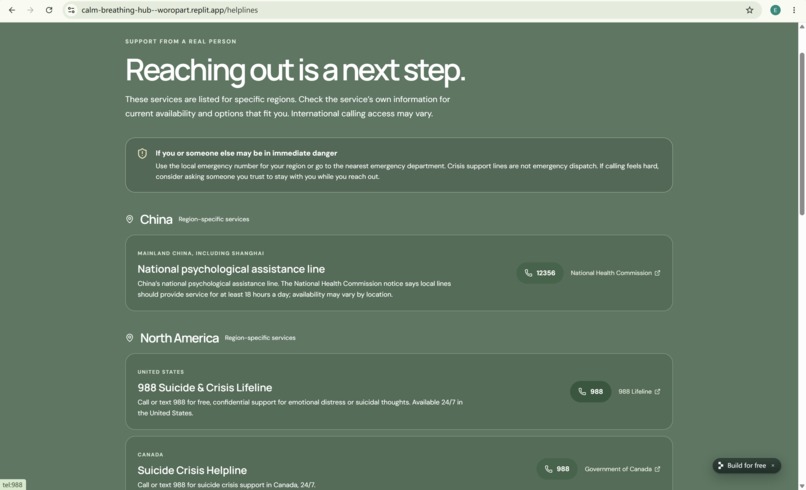806x490 pixels.
Task: Open the Government of Canada link
Action: [622, 469]
